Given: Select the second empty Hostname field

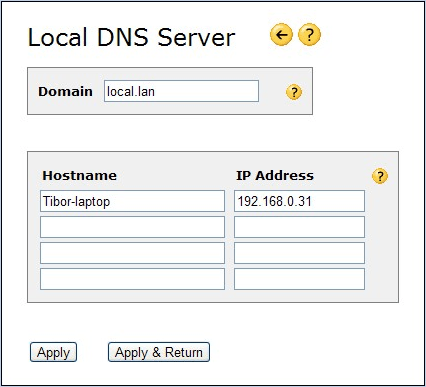Looking at the screenshot, I should (x=132, y=253).
